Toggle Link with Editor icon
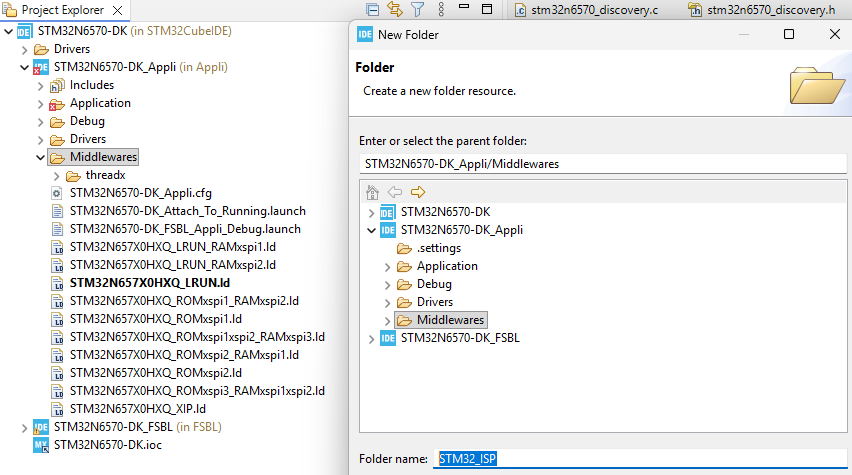This screenshot has height=475, width=852. point(395,9)
